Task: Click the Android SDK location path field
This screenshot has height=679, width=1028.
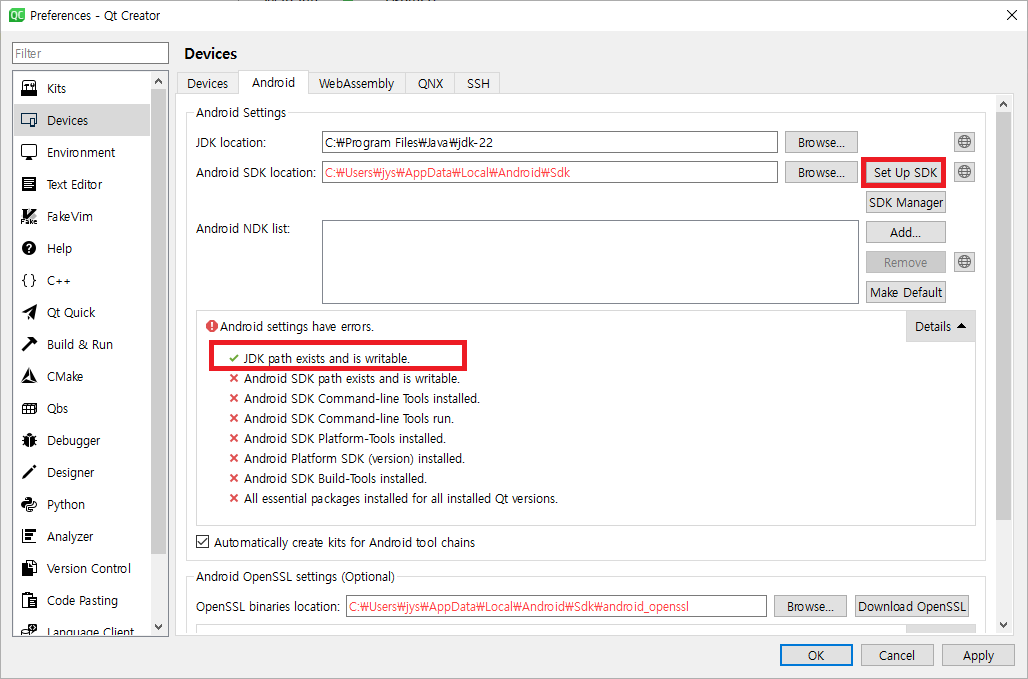Action: pyautogui.click(x=549, y=172)
